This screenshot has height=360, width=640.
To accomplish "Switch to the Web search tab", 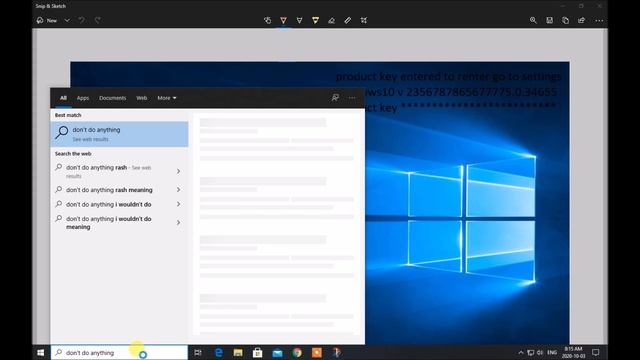I will point(142,98).
